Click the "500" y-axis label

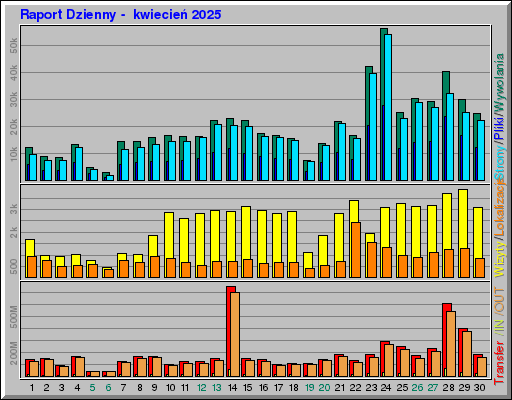point(14,267)
